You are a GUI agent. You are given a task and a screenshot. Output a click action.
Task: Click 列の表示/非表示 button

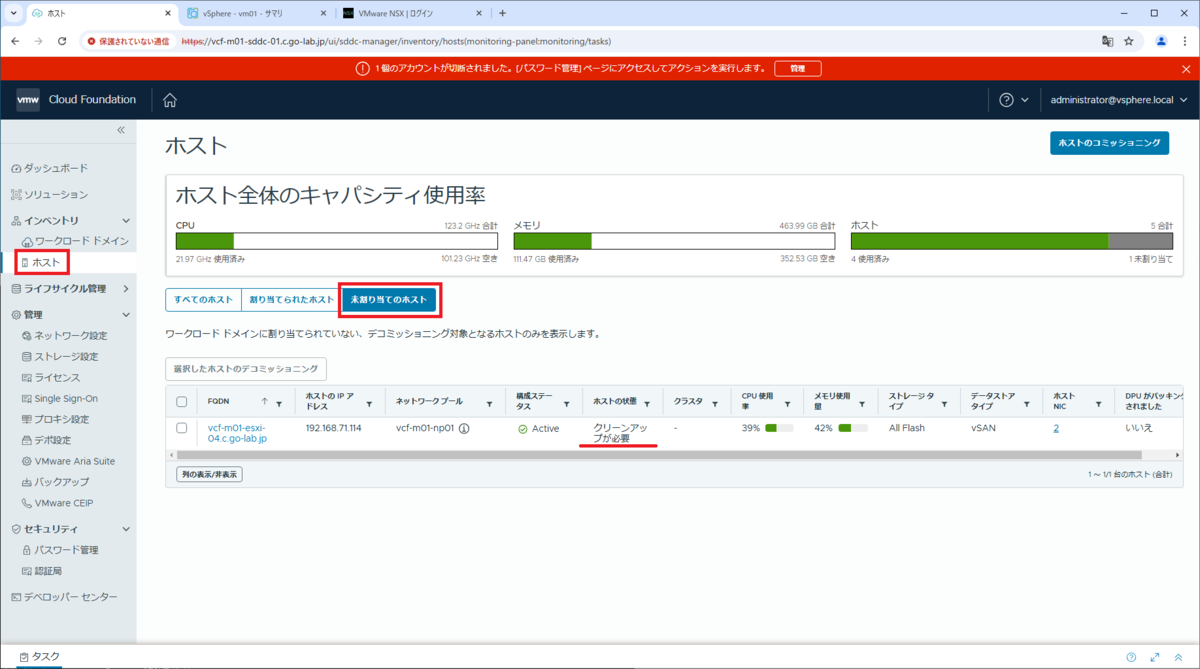209,474
